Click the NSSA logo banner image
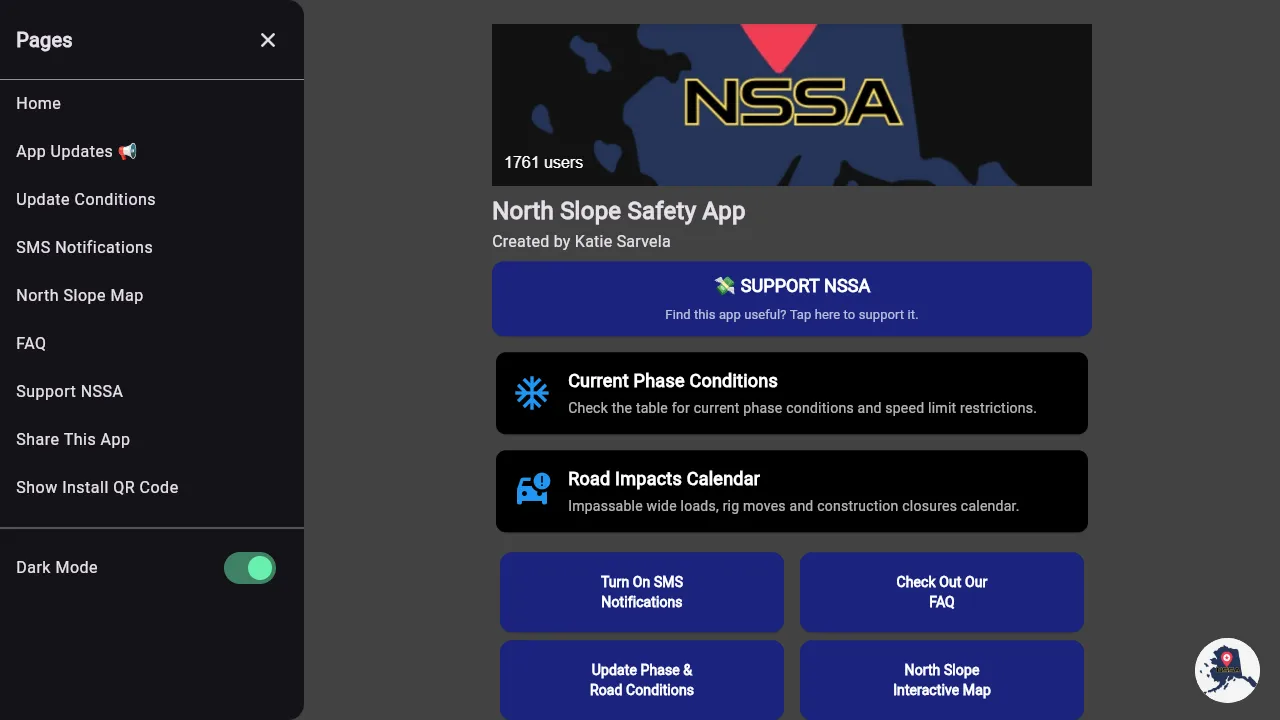Screen dimensions: 1280x720 [792, 104]
